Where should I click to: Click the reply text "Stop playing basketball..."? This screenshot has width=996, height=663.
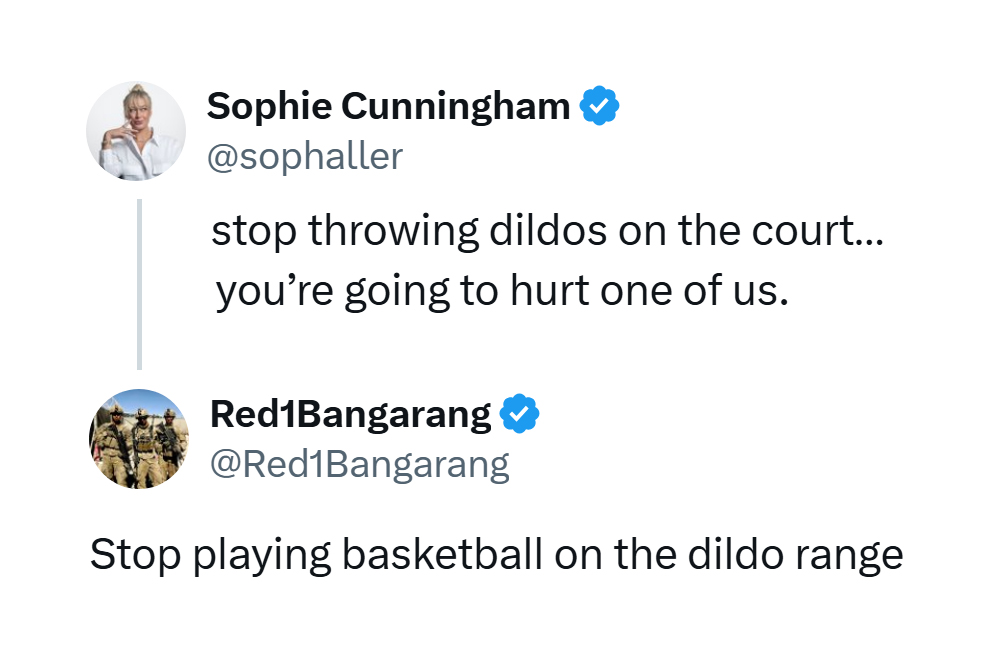tap(497, 555)
